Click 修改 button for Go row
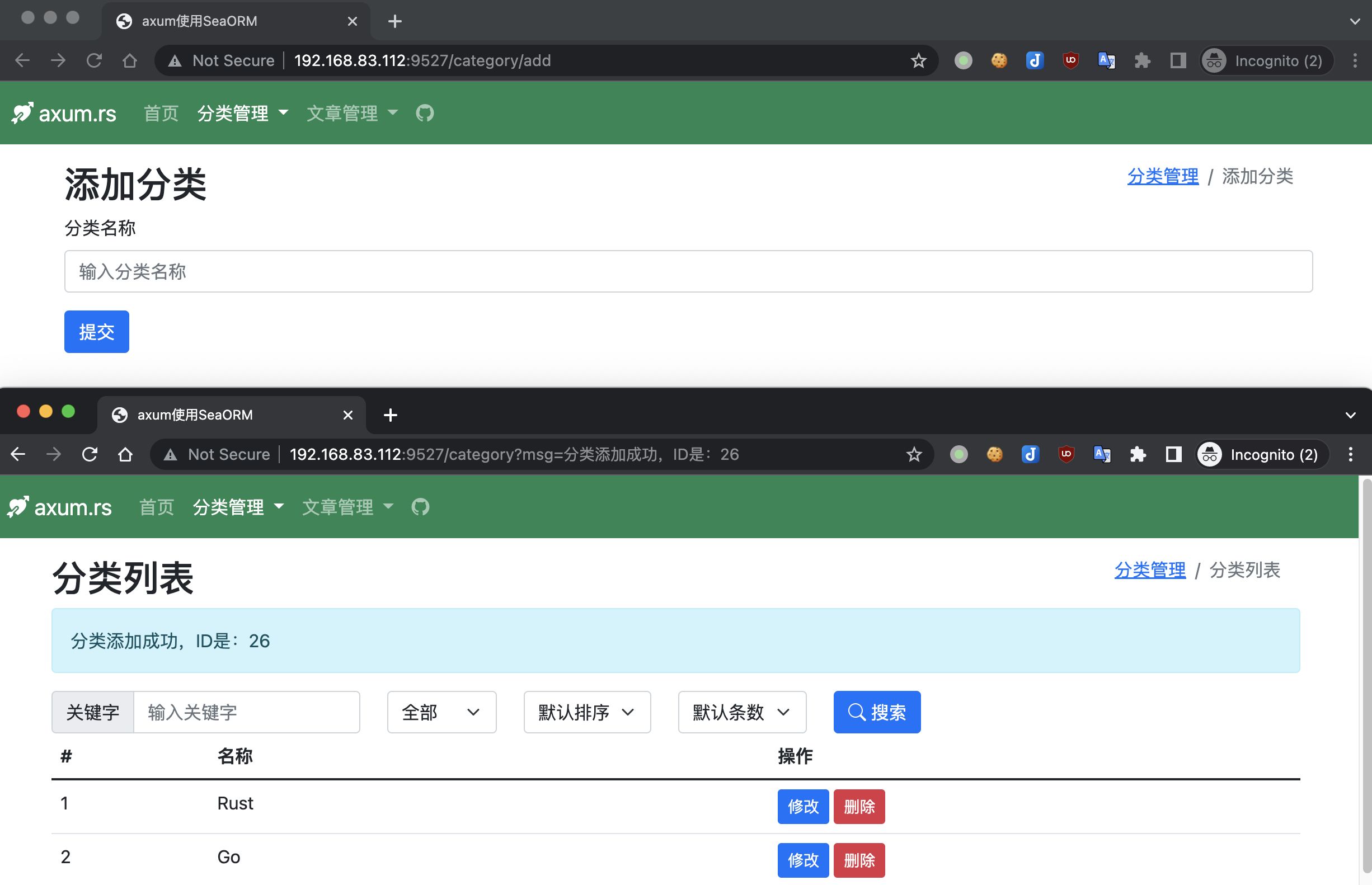 803,860
